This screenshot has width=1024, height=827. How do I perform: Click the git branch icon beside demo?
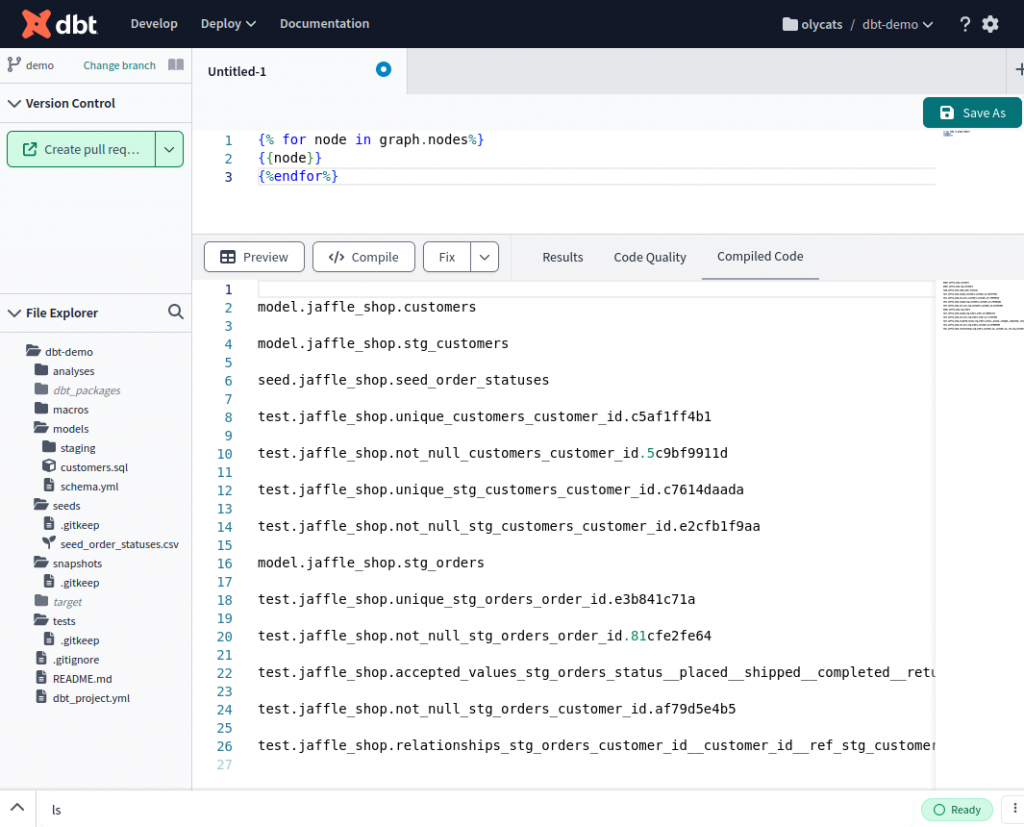tap(14, 65)
